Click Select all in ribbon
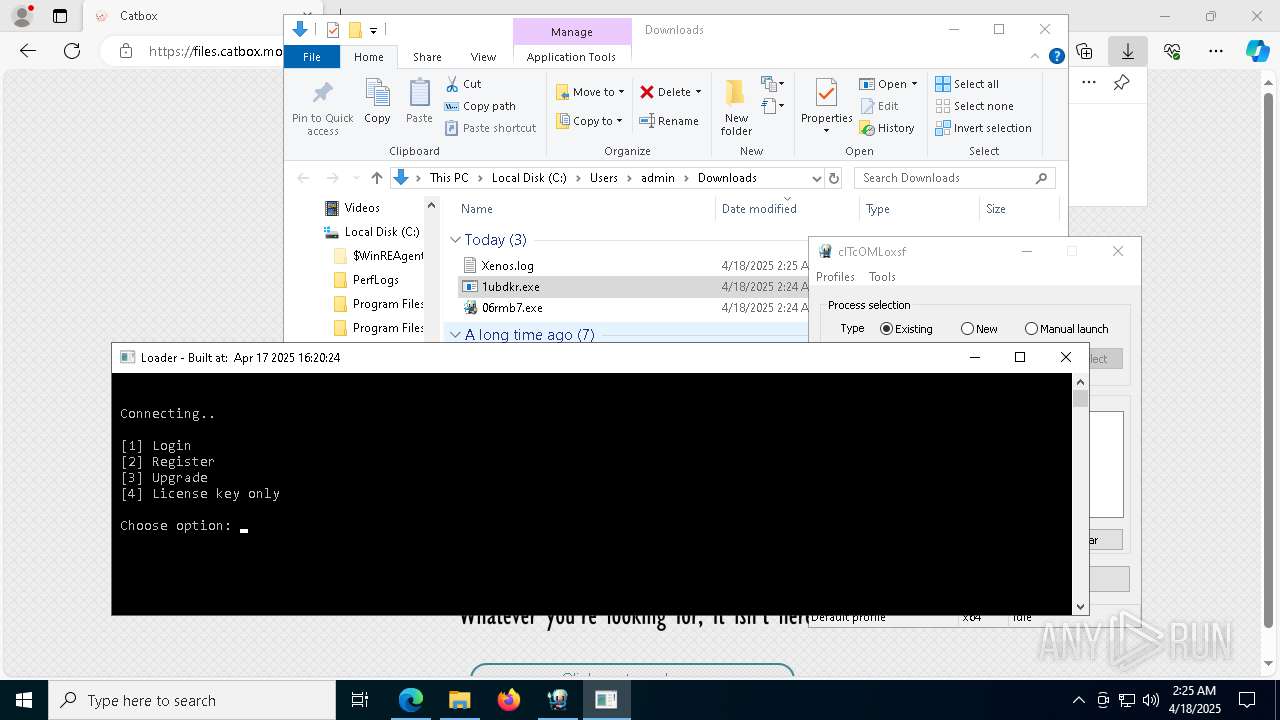1280x720 pixels. tap(967, 84)
